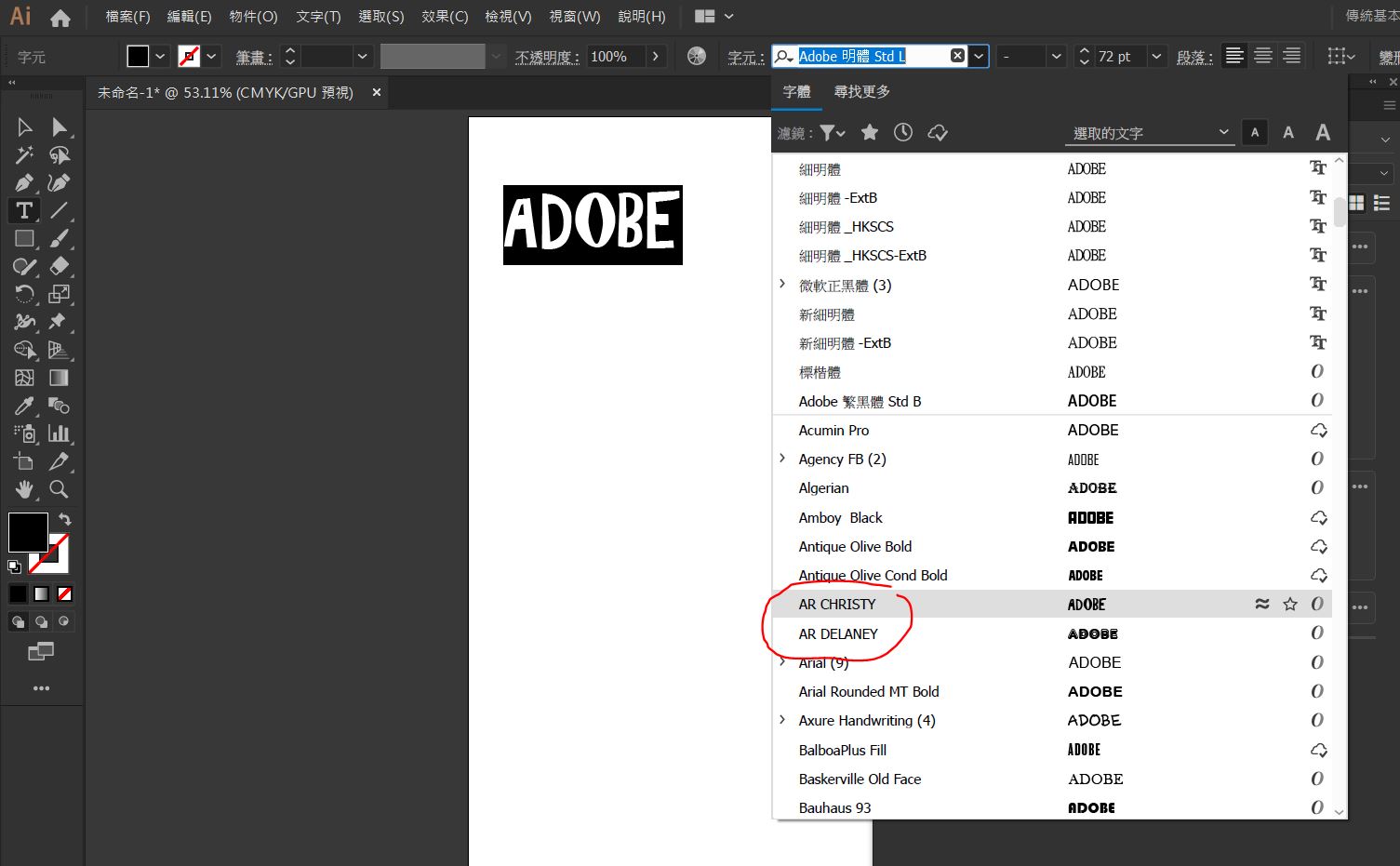Open font size 72 pt dropdown
The image size is (1400, 866).
(1156, 57)
